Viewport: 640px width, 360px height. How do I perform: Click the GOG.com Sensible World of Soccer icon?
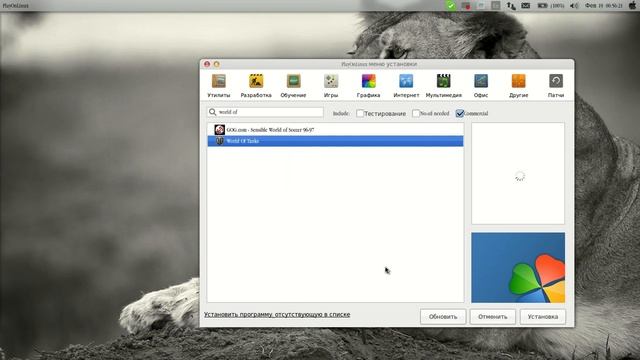220,130
